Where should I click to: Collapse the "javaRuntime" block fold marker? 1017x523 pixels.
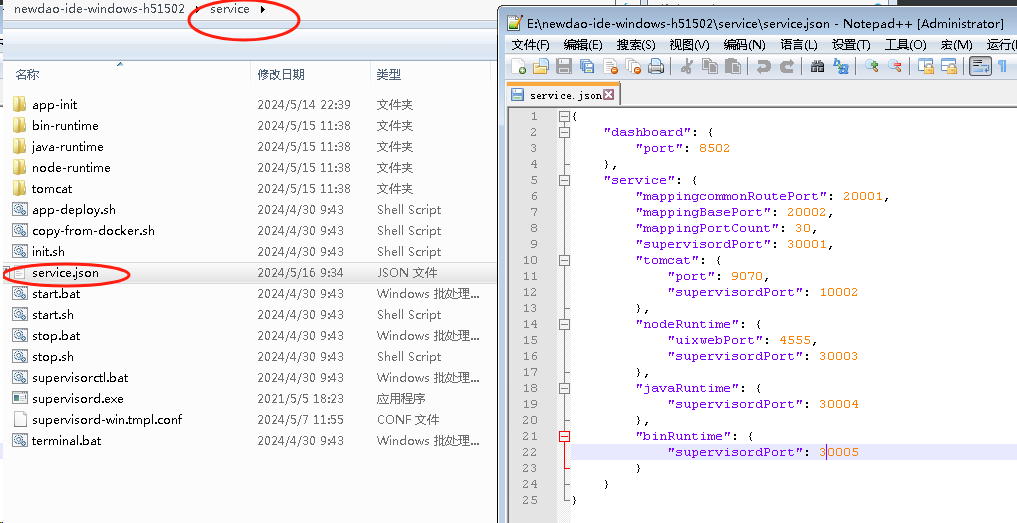click(564, 388)
